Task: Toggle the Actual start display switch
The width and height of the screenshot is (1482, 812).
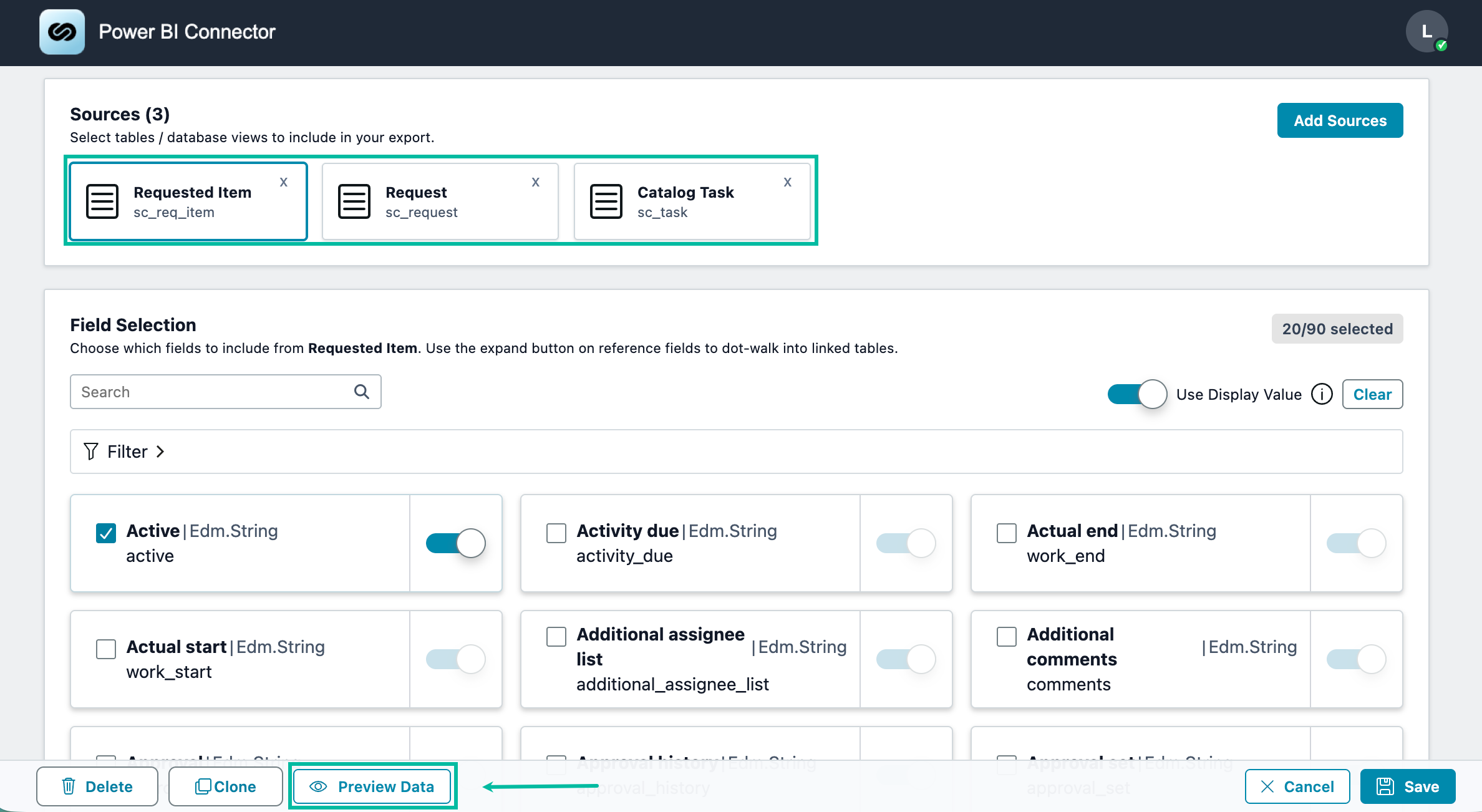Action: 456,659
